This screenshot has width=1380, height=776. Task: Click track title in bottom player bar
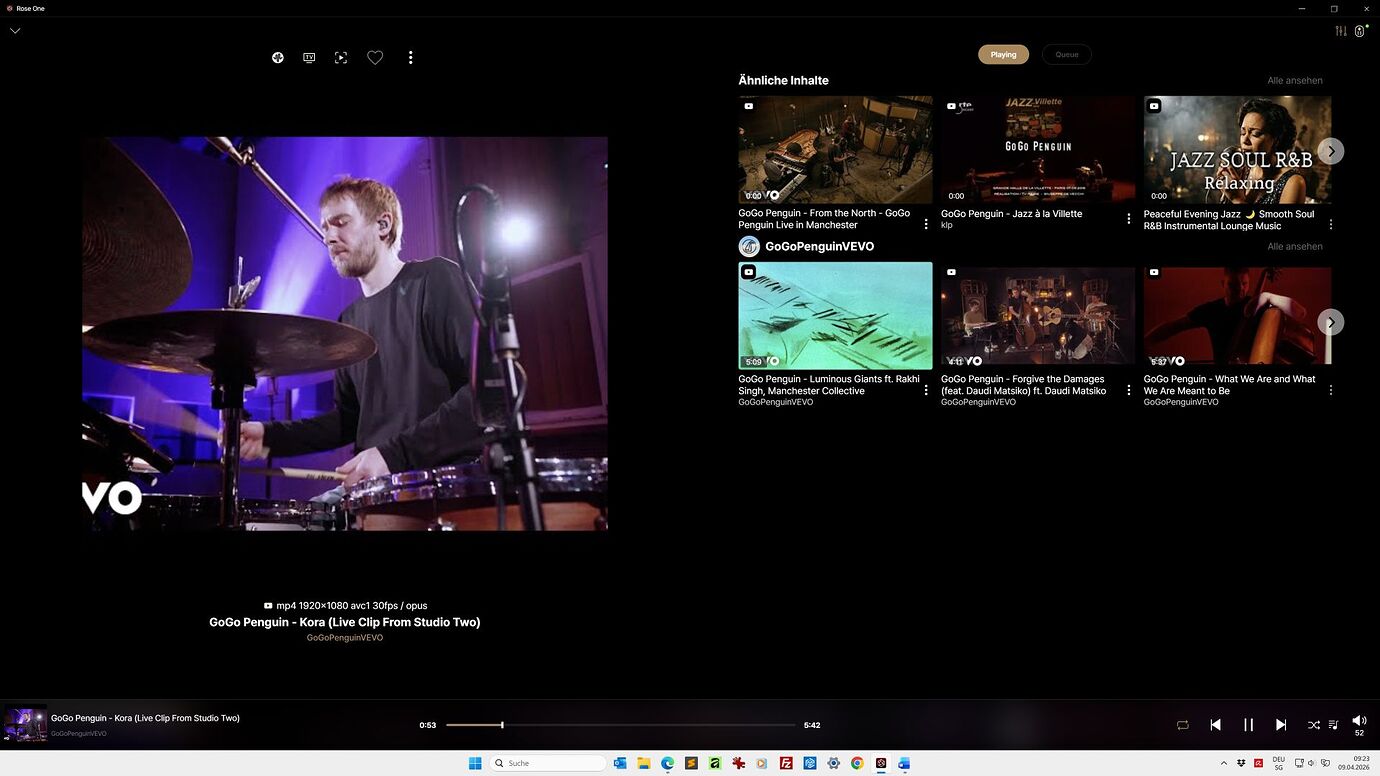(x=145, y=718)
